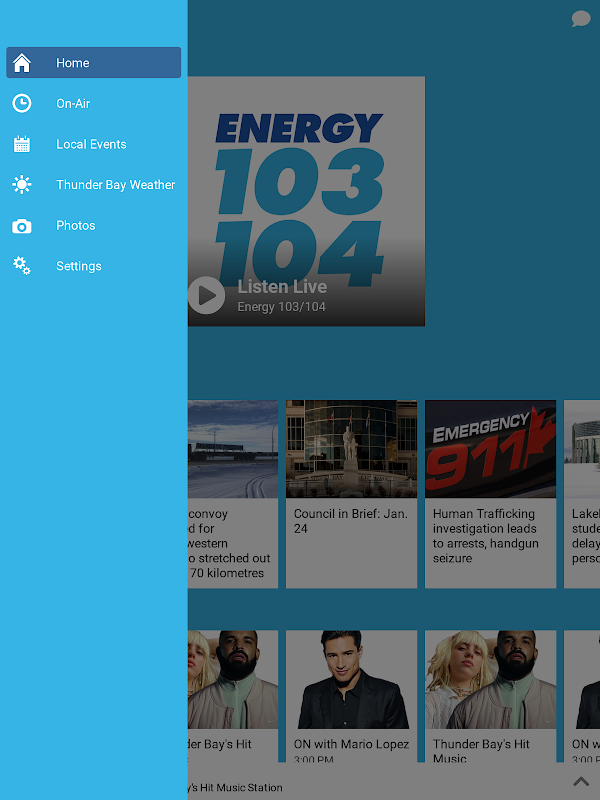This screenshot has width=600, height=800.
Task: Select Thunder Bay's Hit Music show title
Action: (x=481, y=751)
